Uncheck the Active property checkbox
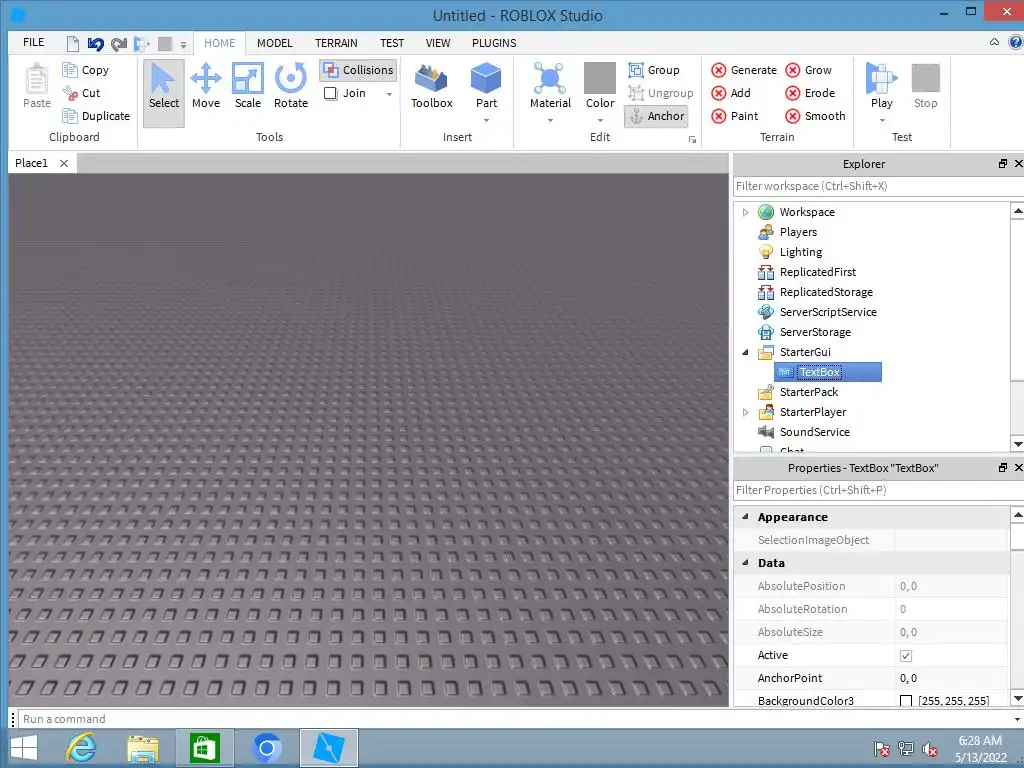Viewport: 1024px width, 768px height. [906, 656]
